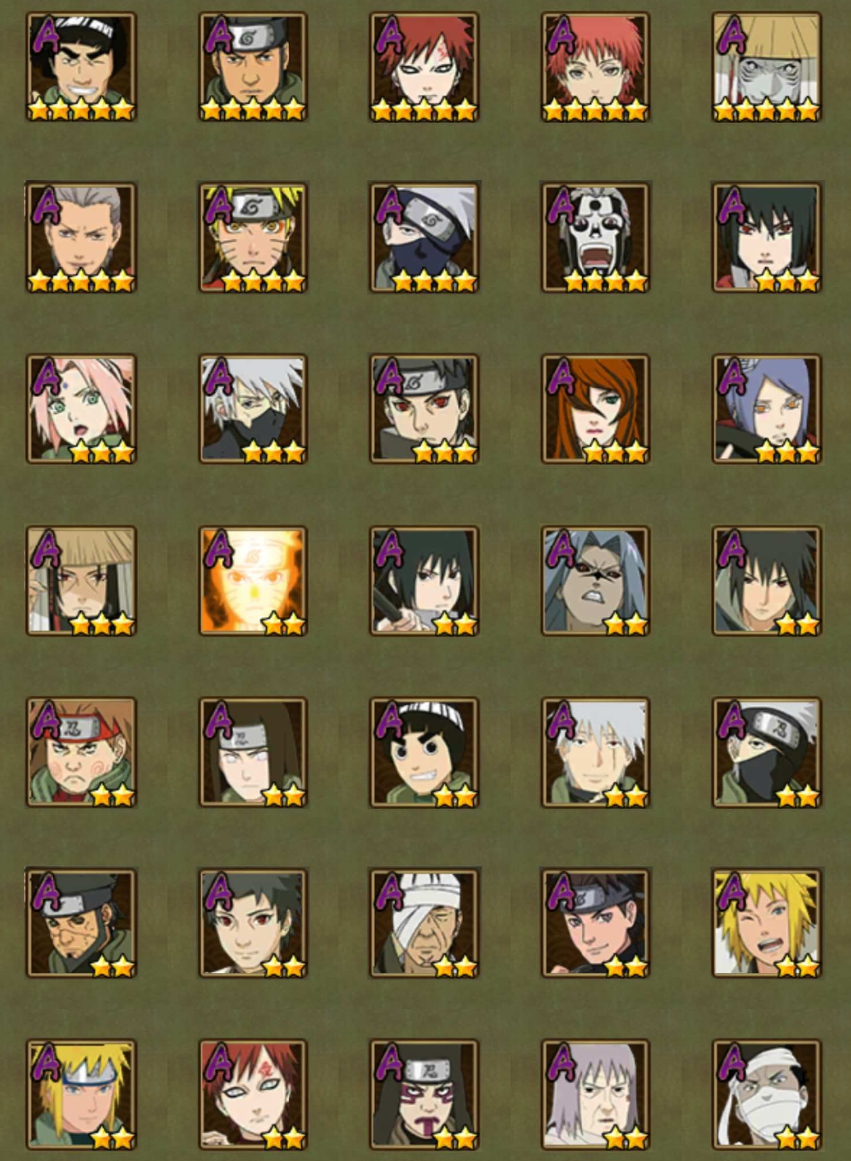Pick the winking blonde ninja portrait

pyautogui.click(x=767, y=923)
